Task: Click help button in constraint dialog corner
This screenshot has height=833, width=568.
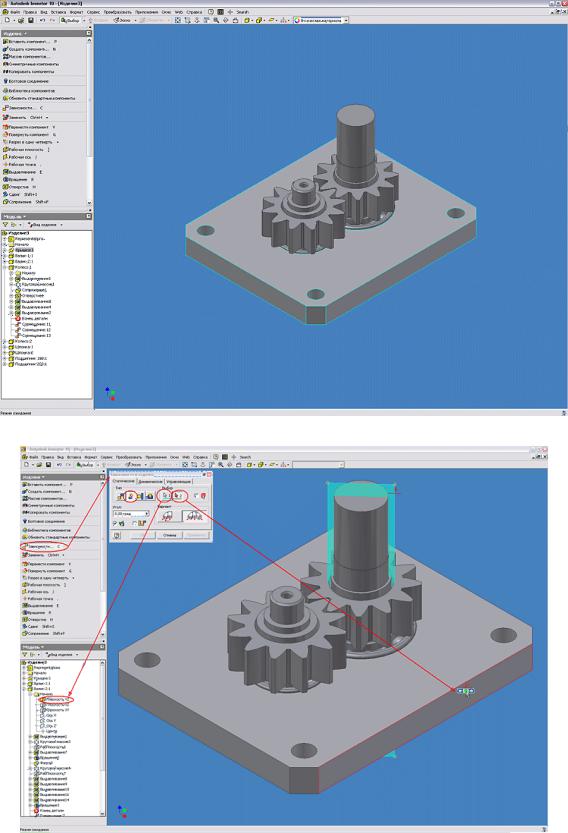Action: coord(117,536)
